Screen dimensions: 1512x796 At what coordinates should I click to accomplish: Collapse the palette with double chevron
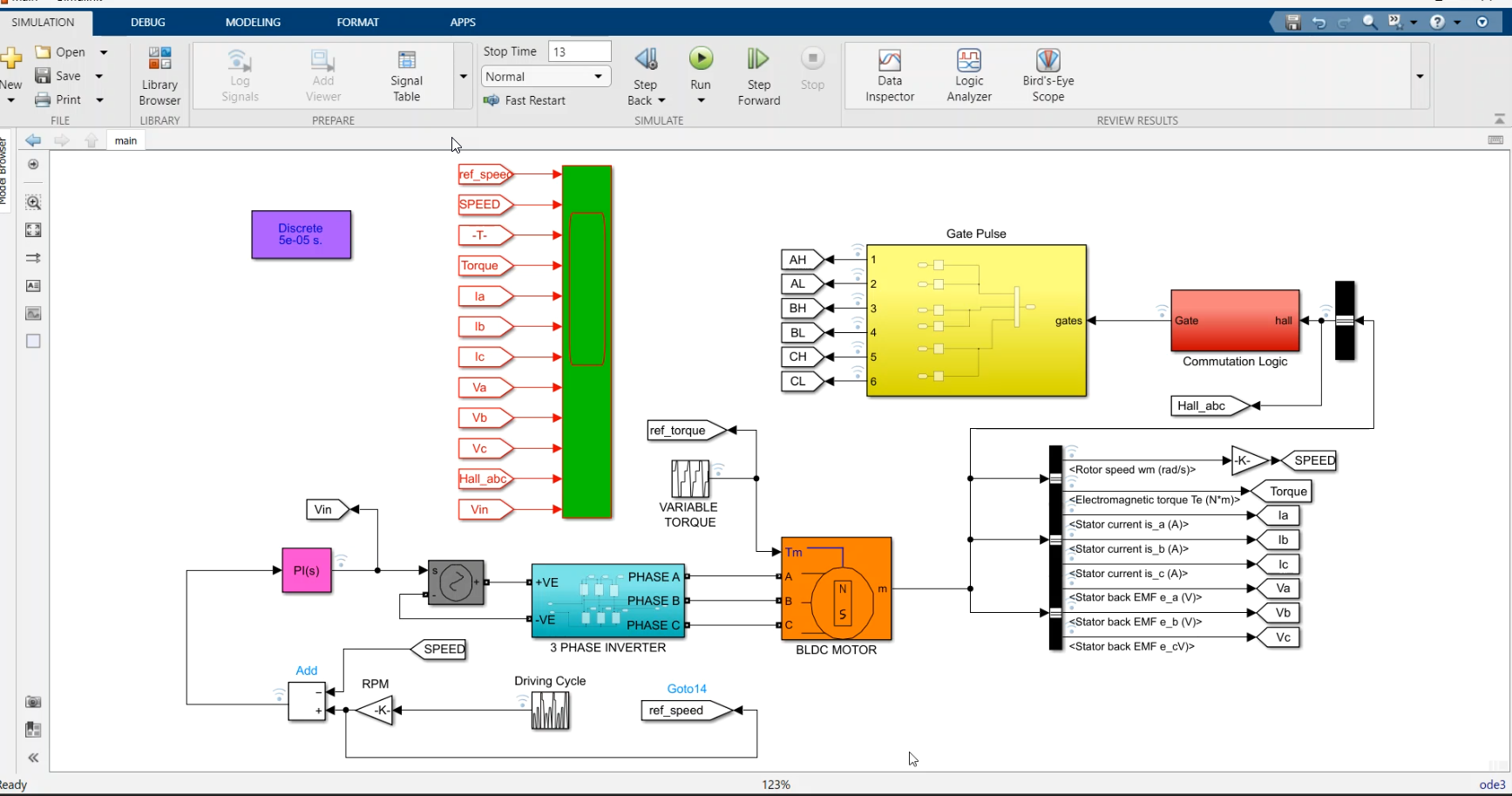pyautogui.click(x=33, y=758)
